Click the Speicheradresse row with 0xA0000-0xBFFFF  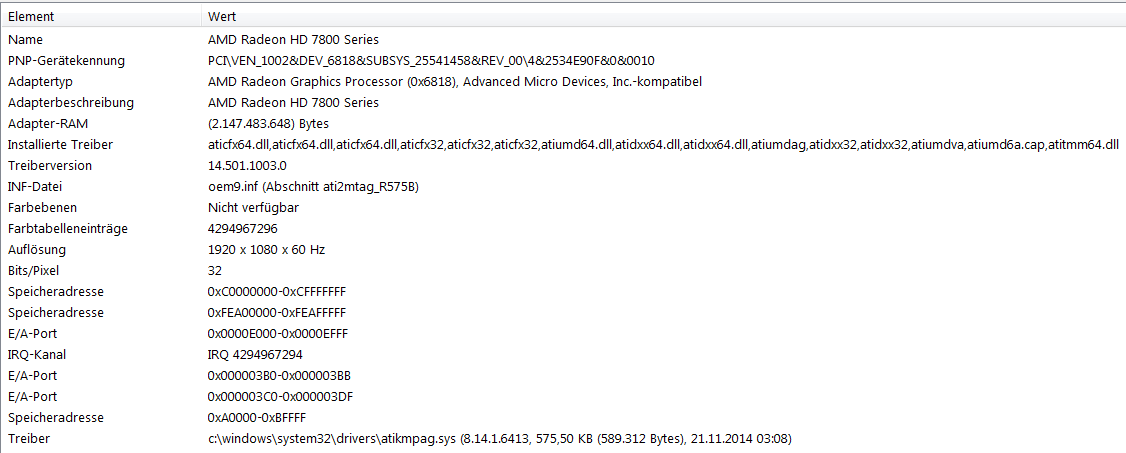(x=563, y=417)
